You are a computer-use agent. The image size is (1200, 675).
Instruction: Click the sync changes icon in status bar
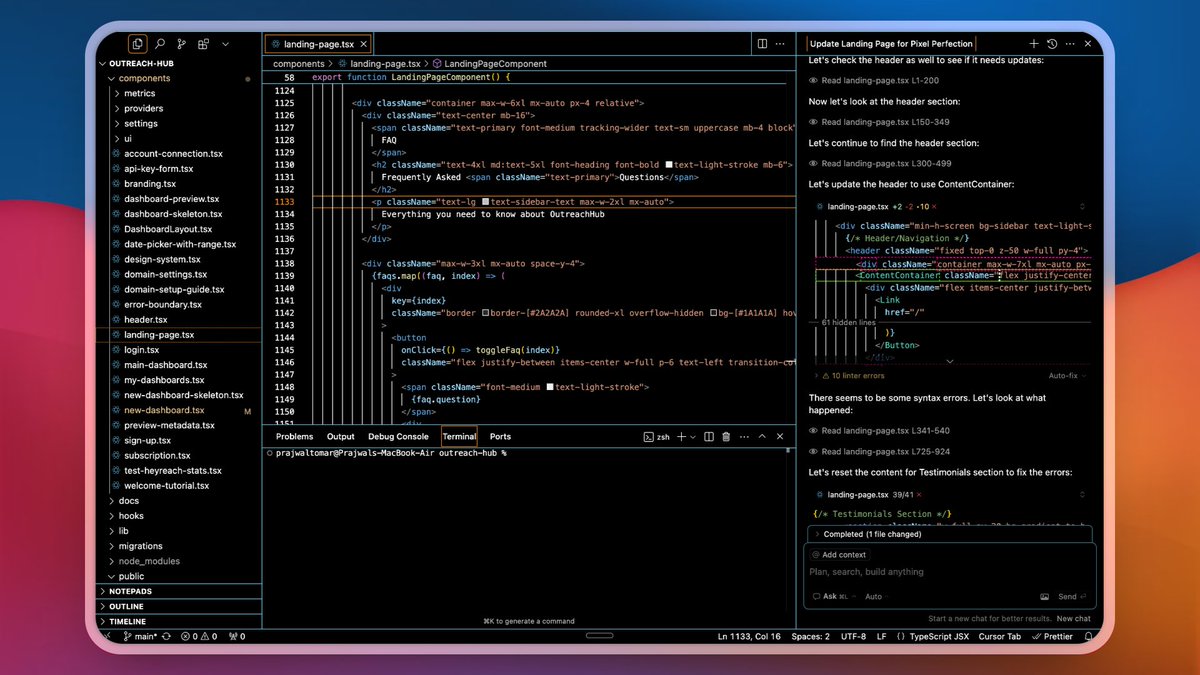[167, 636]
